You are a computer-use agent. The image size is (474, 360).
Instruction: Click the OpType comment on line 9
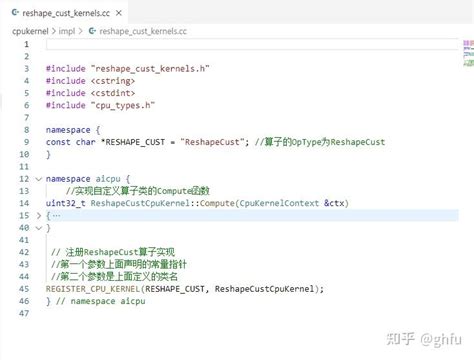[x=320, y=142]
